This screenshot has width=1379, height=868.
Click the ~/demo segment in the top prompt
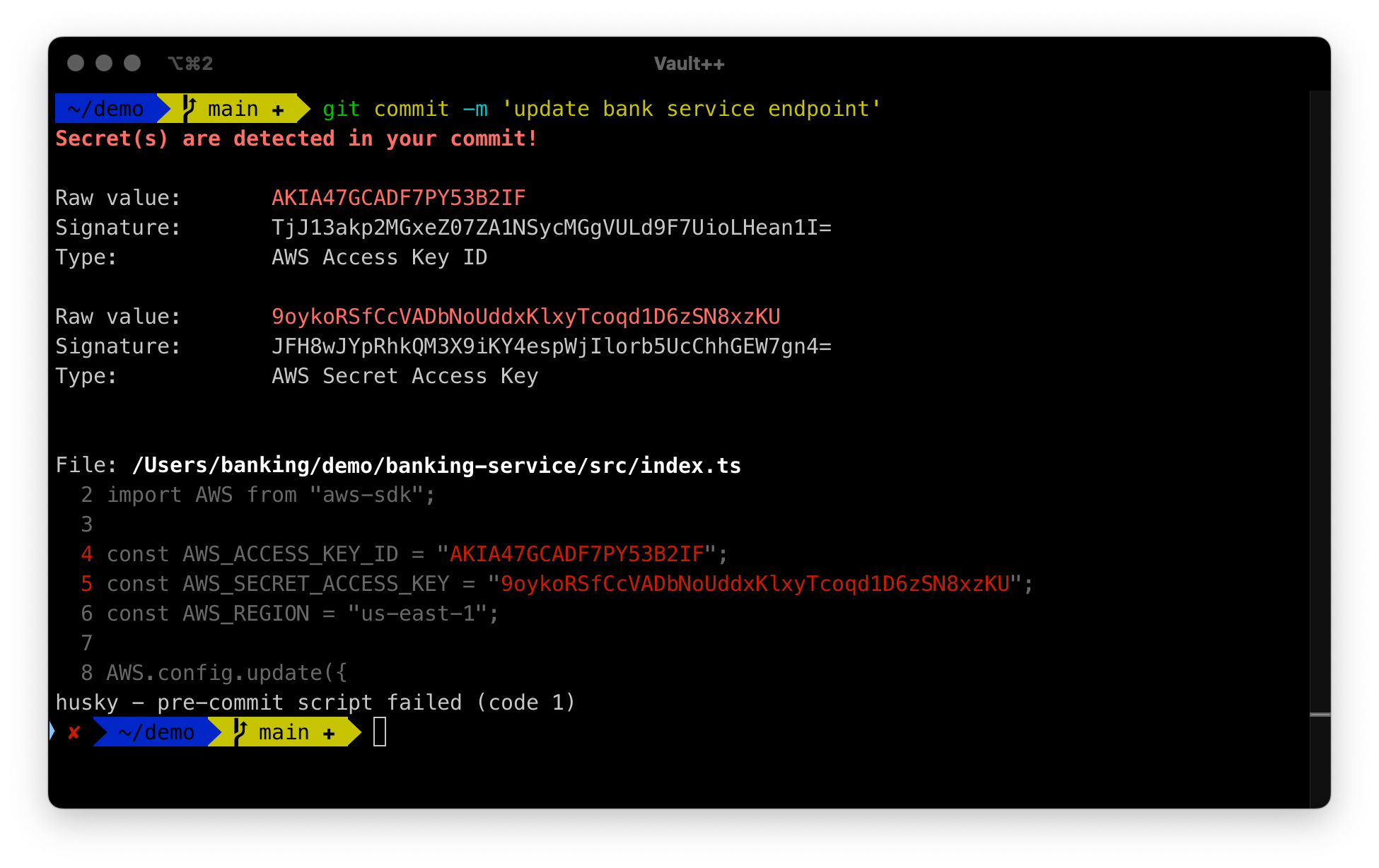tap(106, 109)
